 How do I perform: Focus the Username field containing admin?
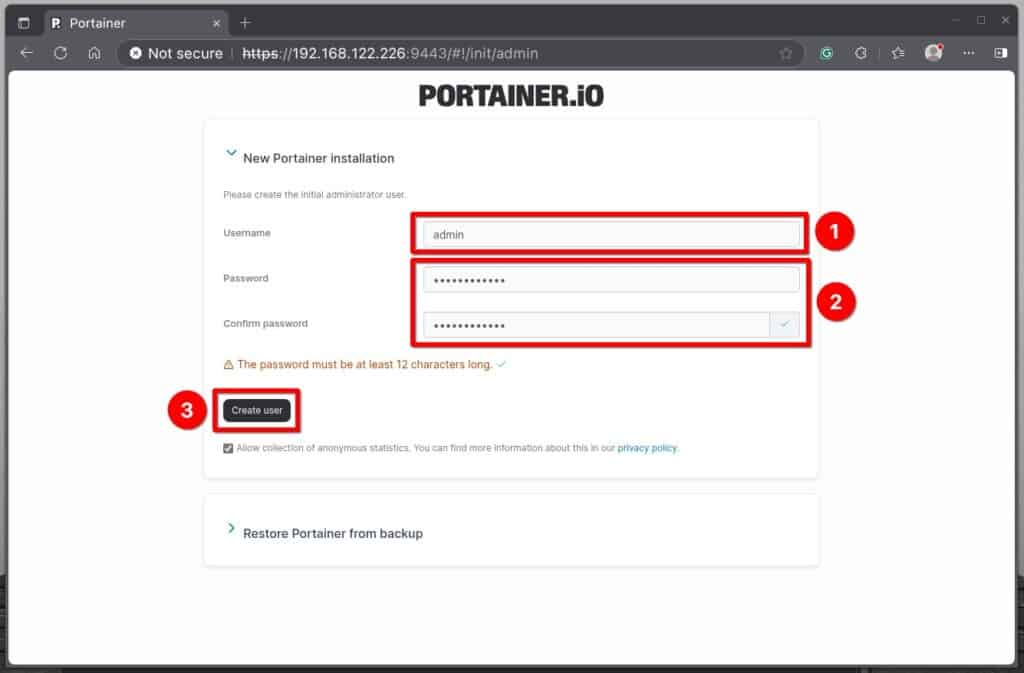(611, 234)
